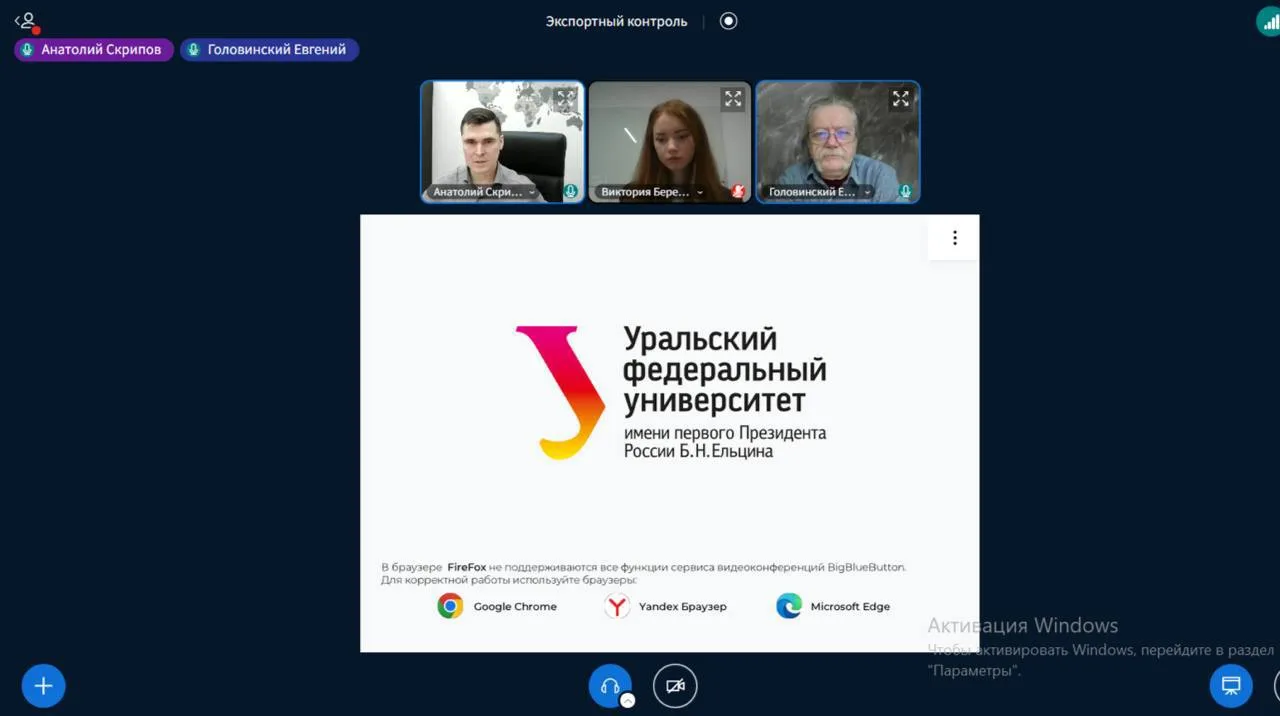
Task: Toggle presentation minimize button
Action: (1231, 686)
